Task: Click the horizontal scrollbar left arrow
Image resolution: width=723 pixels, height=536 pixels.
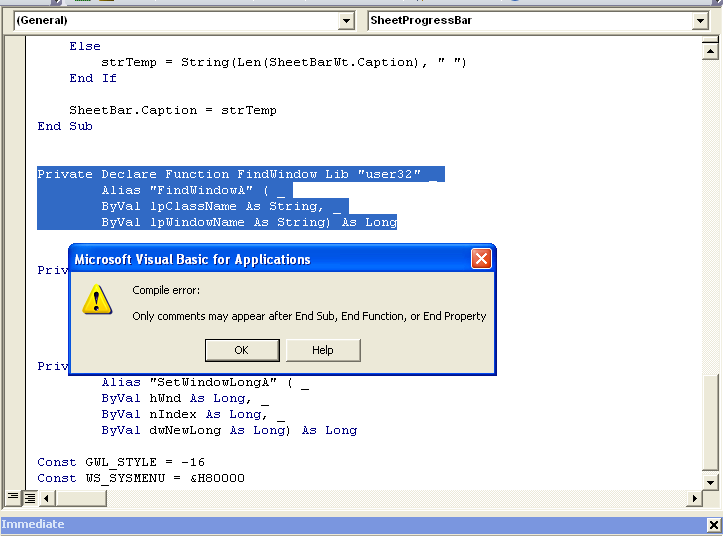Action: (46, 498)
